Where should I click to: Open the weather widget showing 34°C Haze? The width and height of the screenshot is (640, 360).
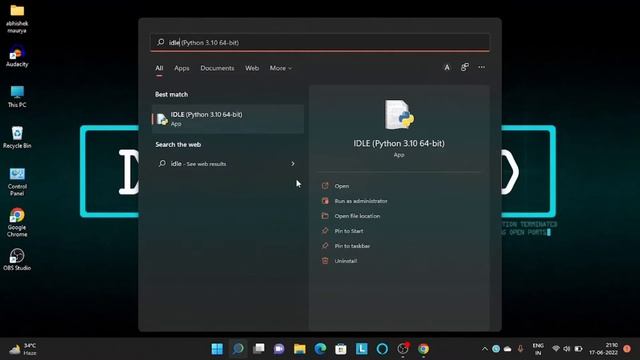23,349
